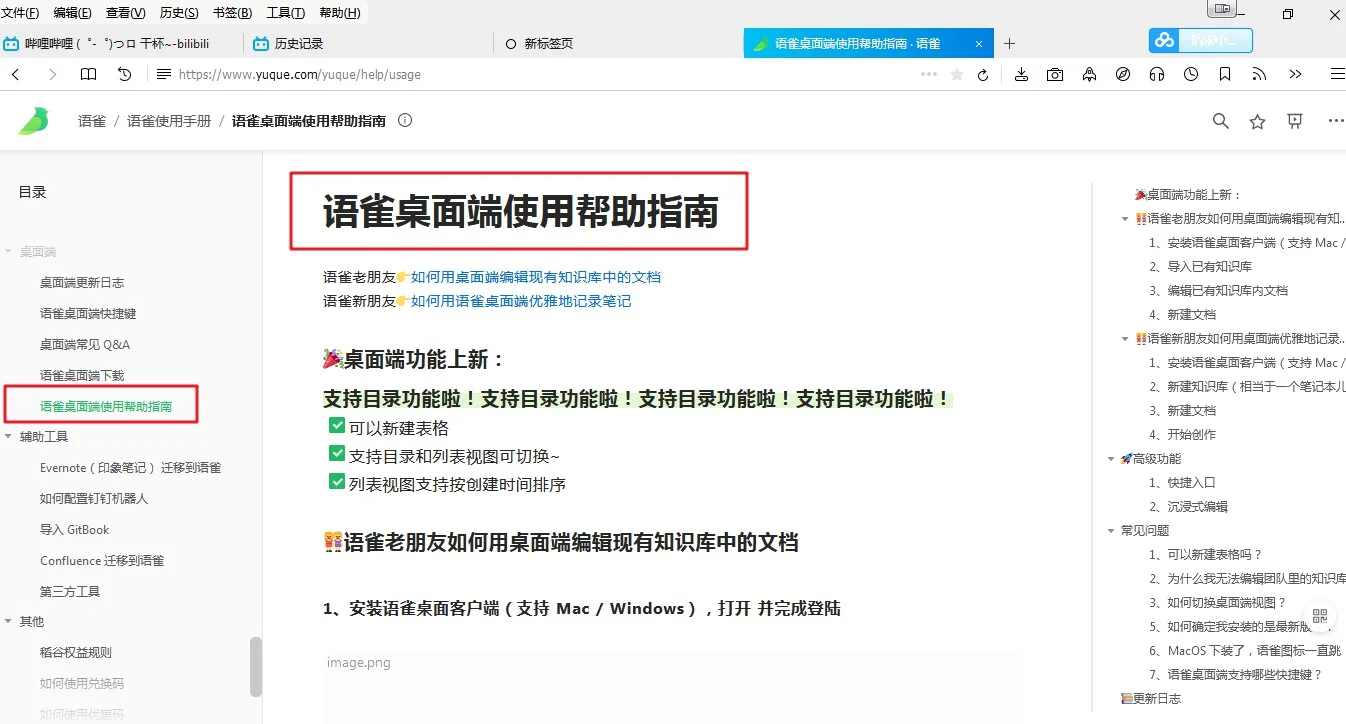The width and height of the screenshot is (1346, 724).
Task: Open 语雀桌面端快捷键 in the sidebar
Action: tap(88, 314)
